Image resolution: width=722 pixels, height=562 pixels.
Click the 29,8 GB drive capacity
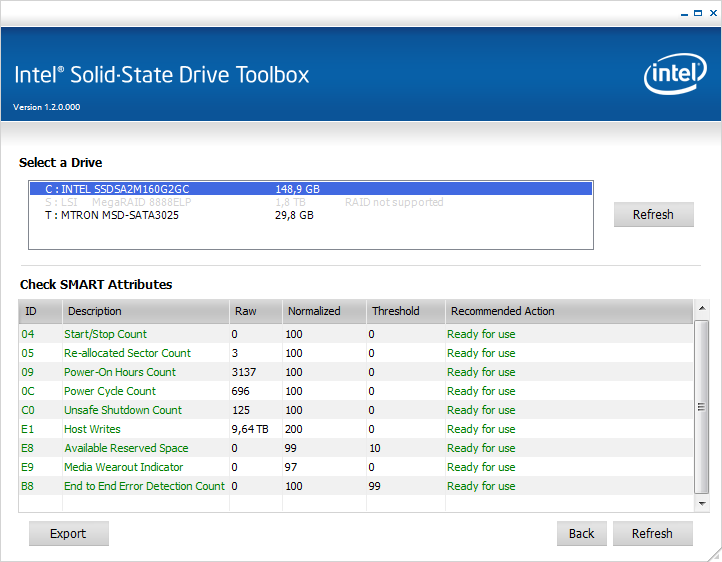coord(294,215)
